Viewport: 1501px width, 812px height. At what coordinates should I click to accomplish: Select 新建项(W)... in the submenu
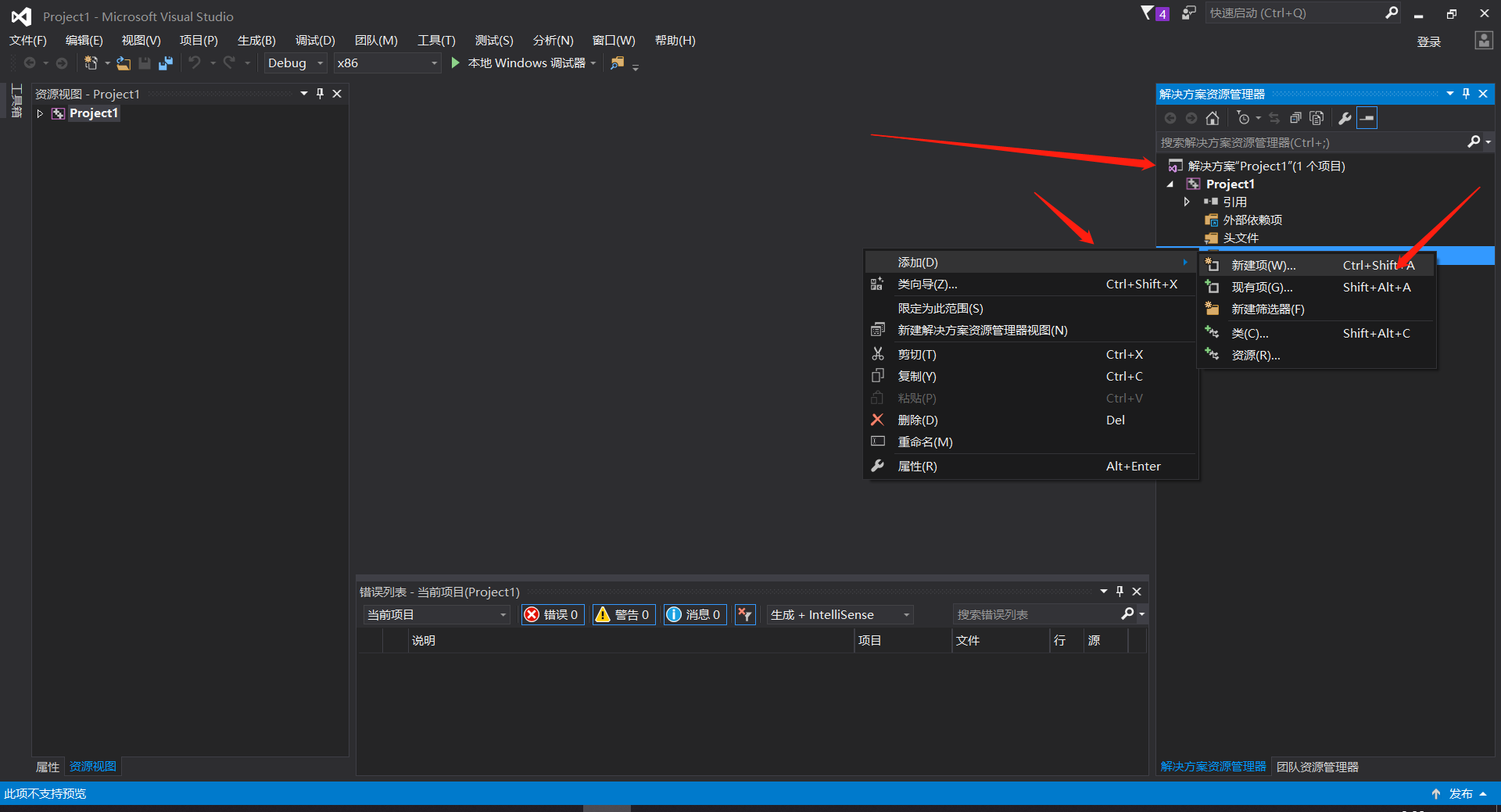tap(1317, 265)
